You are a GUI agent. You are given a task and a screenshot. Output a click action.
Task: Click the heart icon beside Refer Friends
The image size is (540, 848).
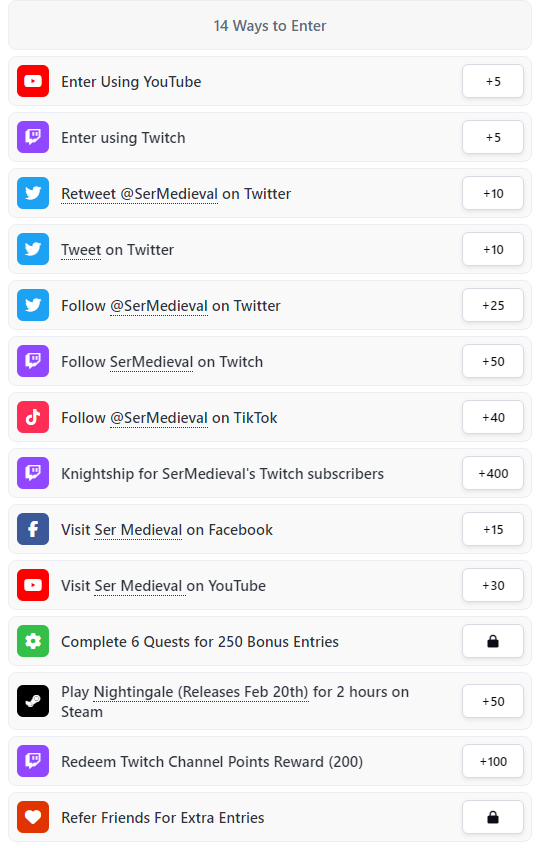click(33, 817)
